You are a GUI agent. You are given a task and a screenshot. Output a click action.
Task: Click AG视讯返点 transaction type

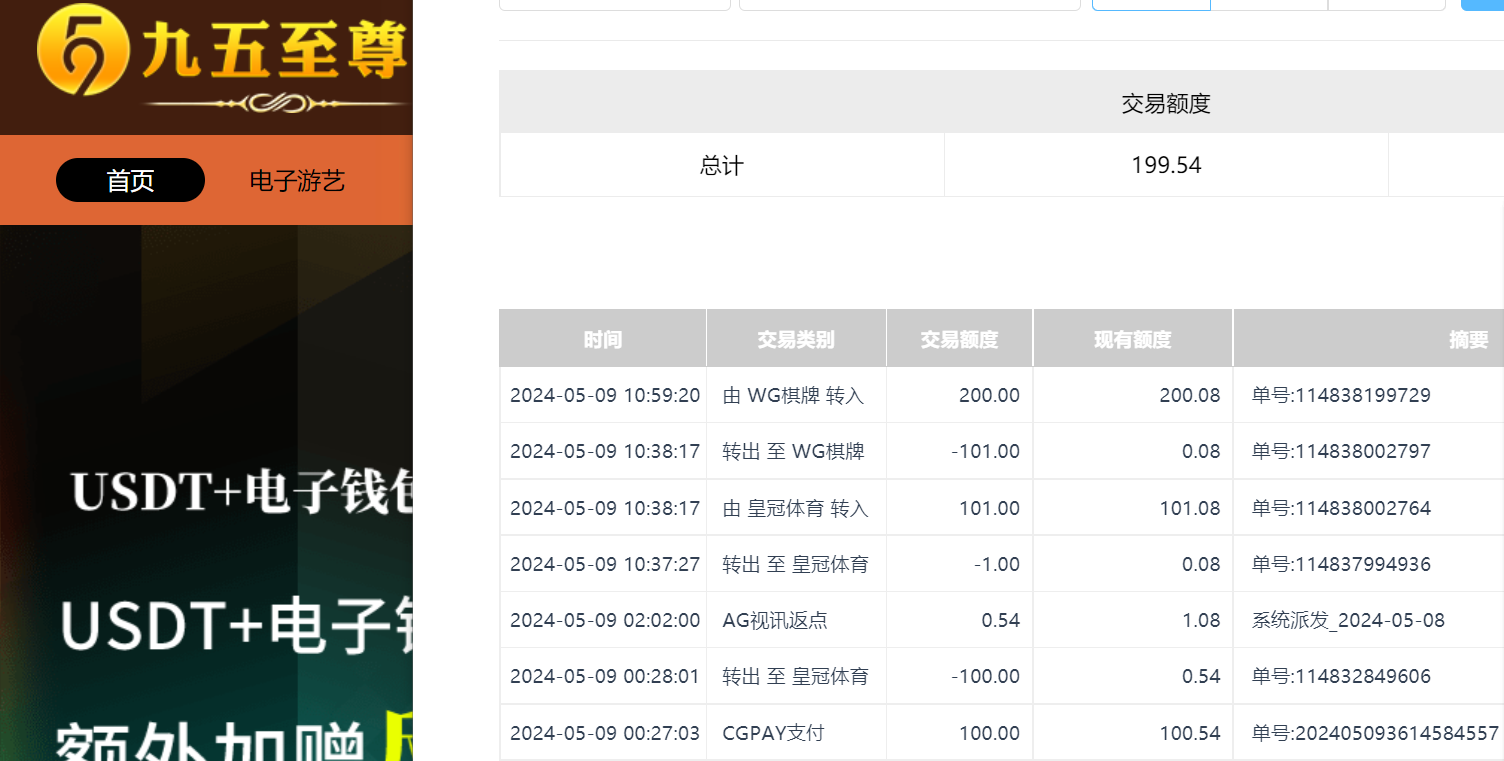775,620
